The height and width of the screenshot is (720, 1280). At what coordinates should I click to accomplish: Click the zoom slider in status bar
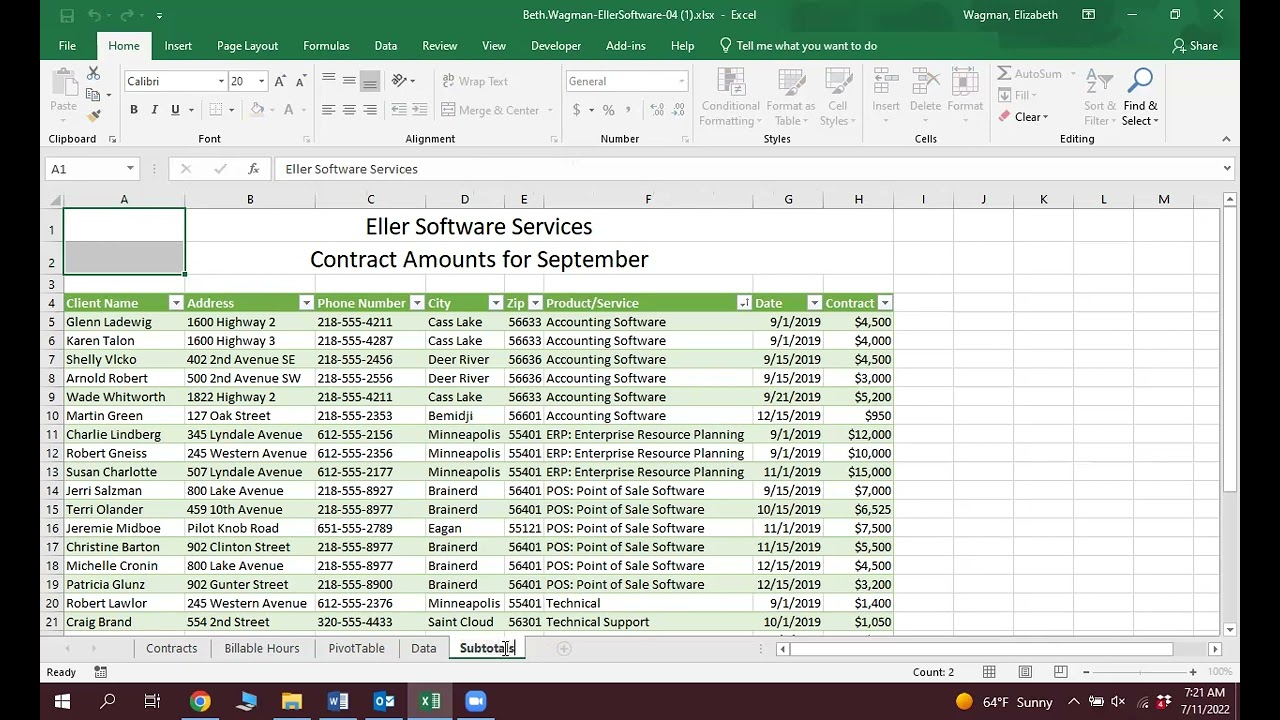(x=1139, y=672)
